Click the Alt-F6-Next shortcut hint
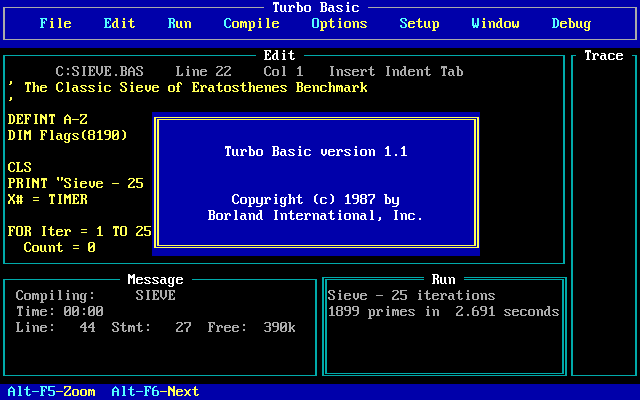Viewport: 640px width, 400px height. click(156, 391)
